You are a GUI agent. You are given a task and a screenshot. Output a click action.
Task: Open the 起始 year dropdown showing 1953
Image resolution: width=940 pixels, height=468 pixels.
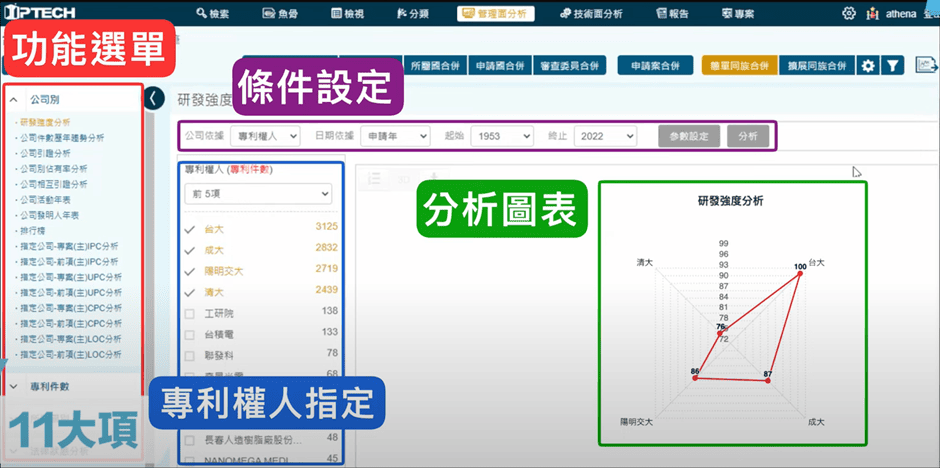501,135
